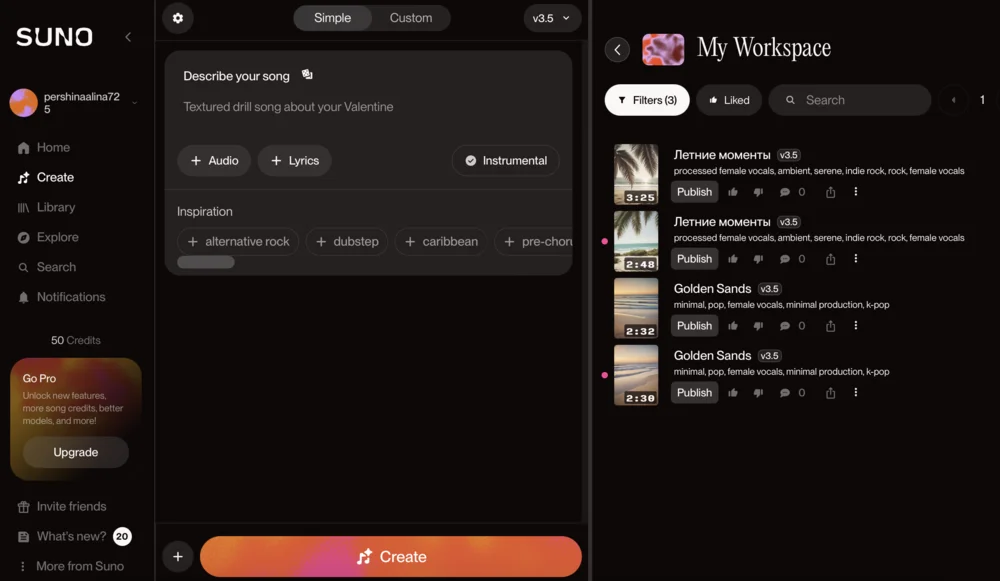Screen dimensions: 1000x581
Task: Go back using workspace back arrow
Action: (617, 49)
